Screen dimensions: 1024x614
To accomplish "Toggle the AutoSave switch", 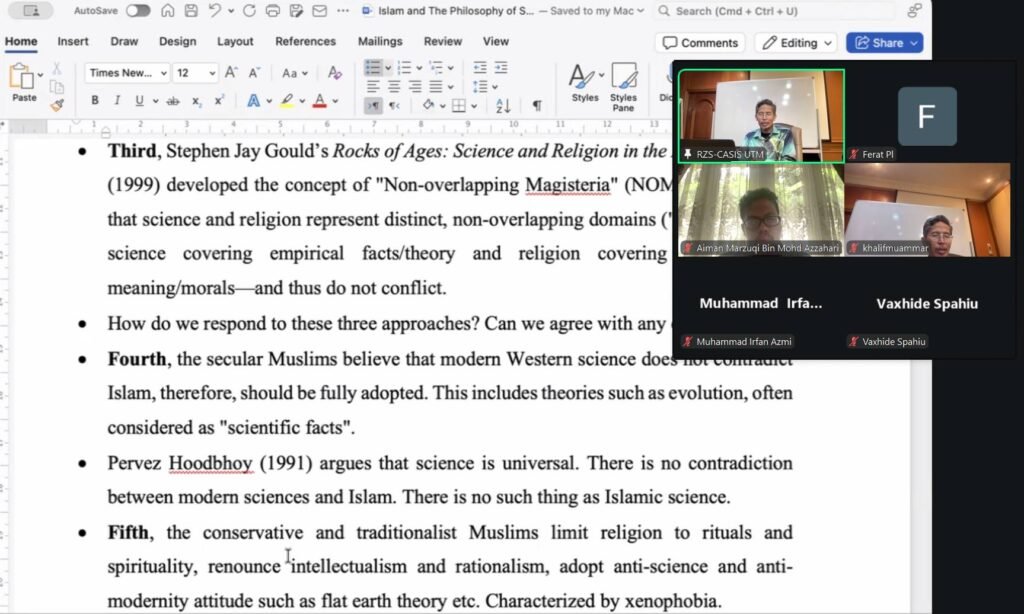I will tap(138, 11).
